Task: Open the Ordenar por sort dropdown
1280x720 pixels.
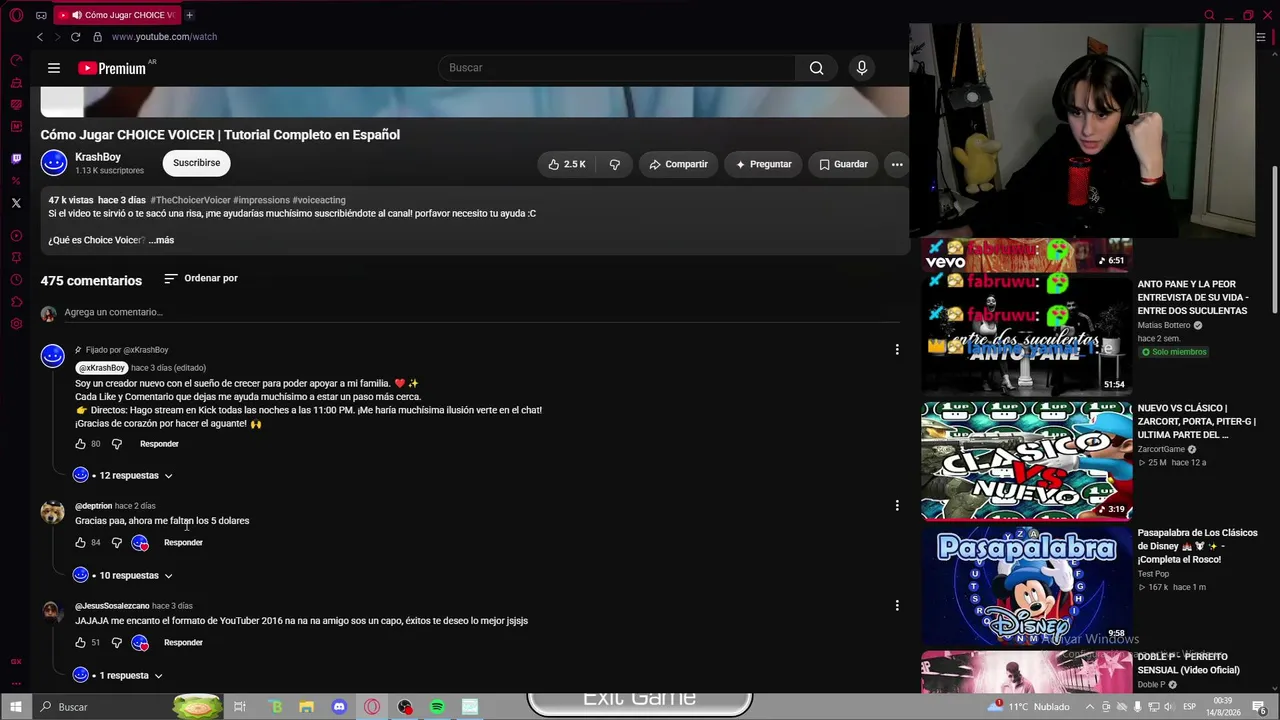Action: 201,278
